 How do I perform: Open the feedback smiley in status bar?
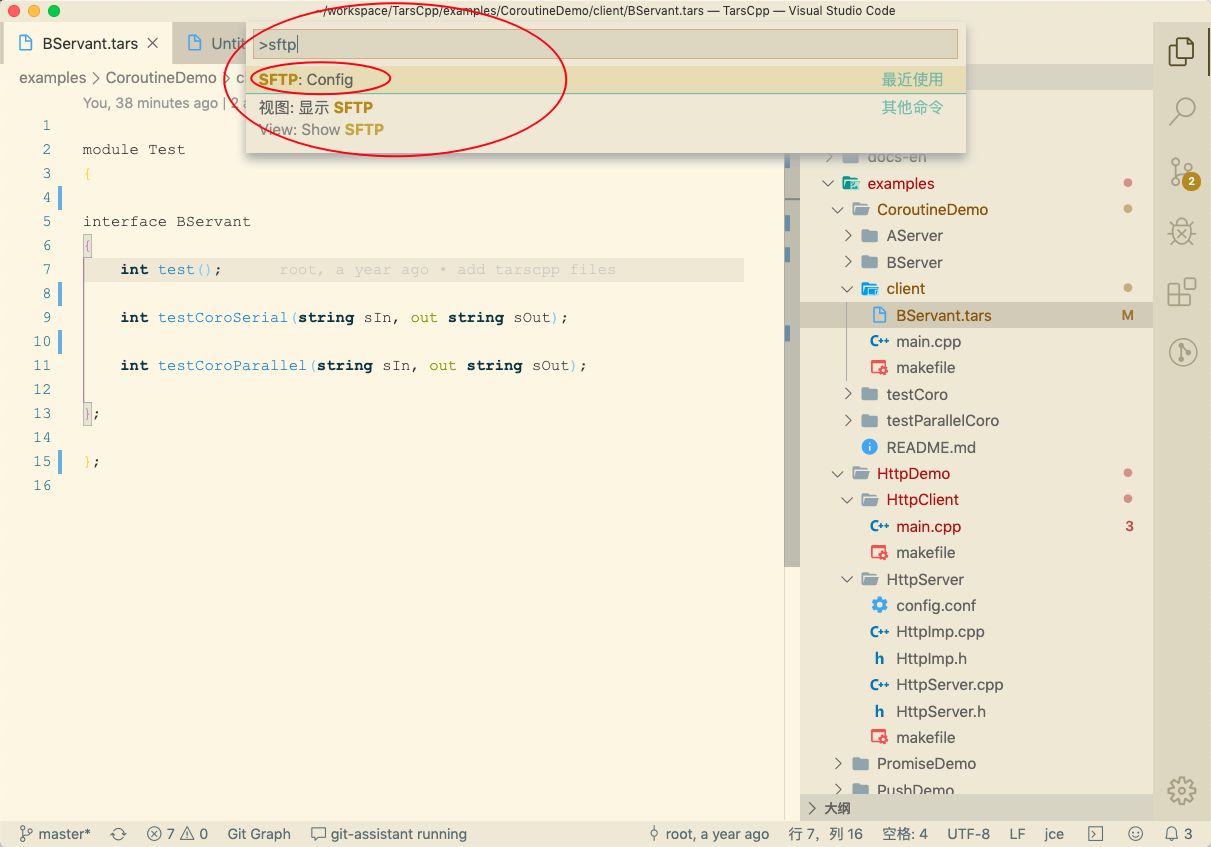(x=1136, y=833)
